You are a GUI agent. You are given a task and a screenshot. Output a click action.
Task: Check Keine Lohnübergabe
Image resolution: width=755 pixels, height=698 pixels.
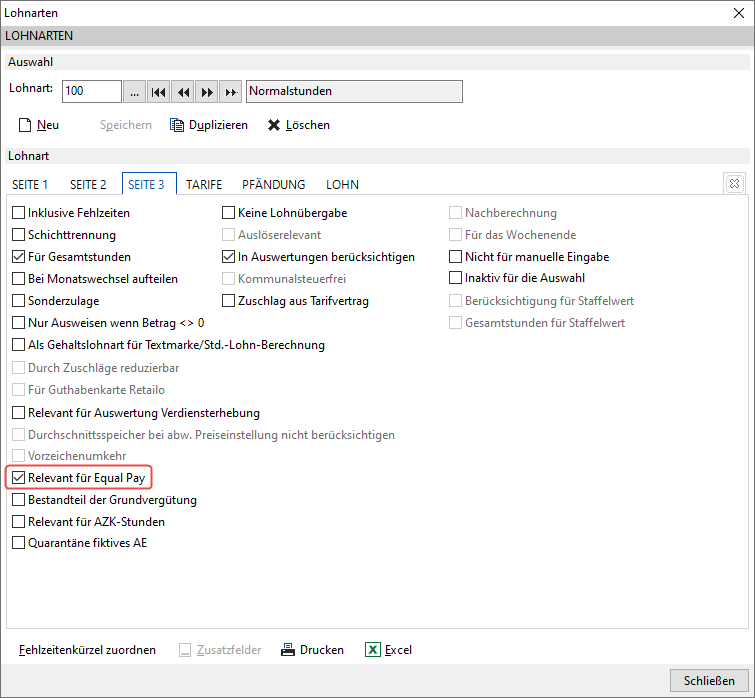click(228, 213)
